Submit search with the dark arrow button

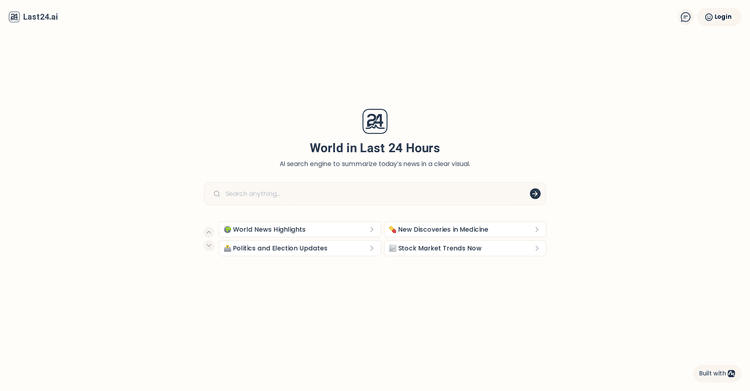click(x=535, y=194)
